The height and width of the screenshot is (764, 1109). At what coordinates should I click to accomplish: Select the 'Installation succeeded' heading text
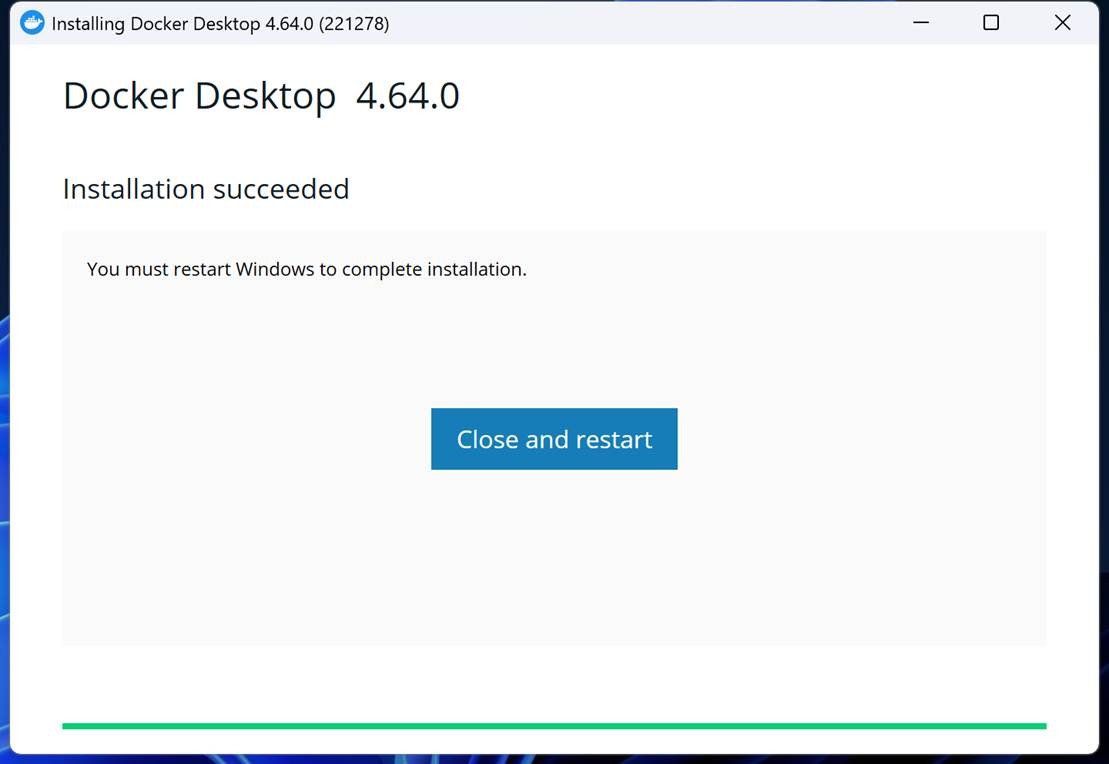[x=206, y=189]
